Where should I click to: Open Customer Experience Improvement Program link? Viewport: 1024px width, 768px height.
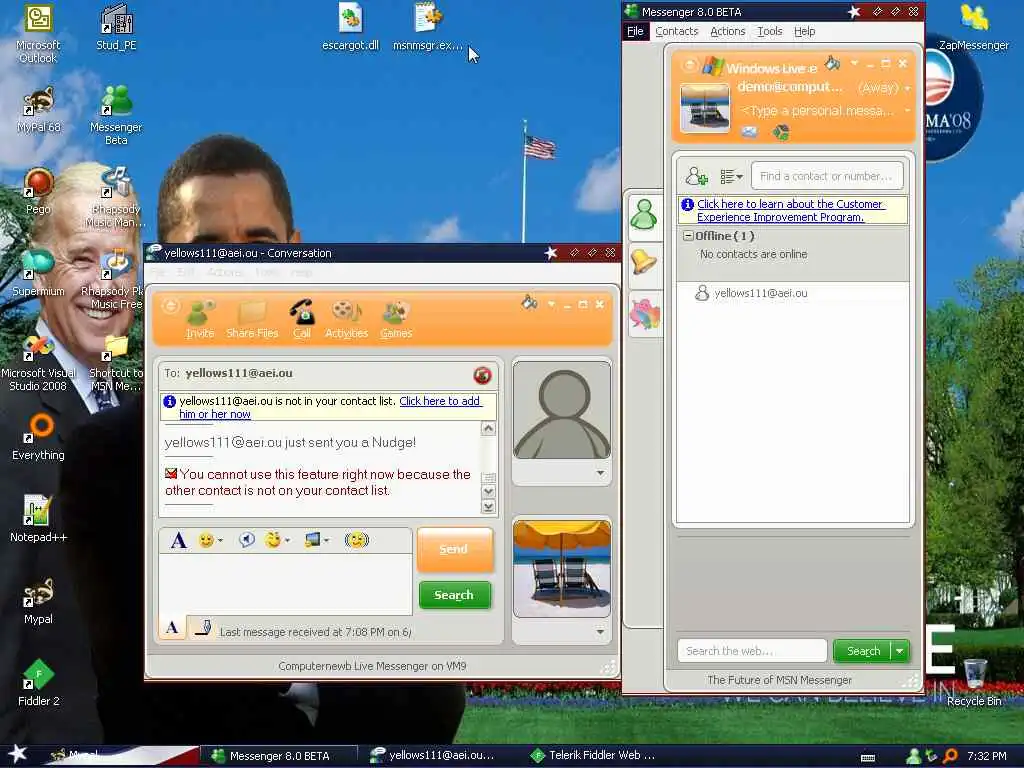coord(790,210)
